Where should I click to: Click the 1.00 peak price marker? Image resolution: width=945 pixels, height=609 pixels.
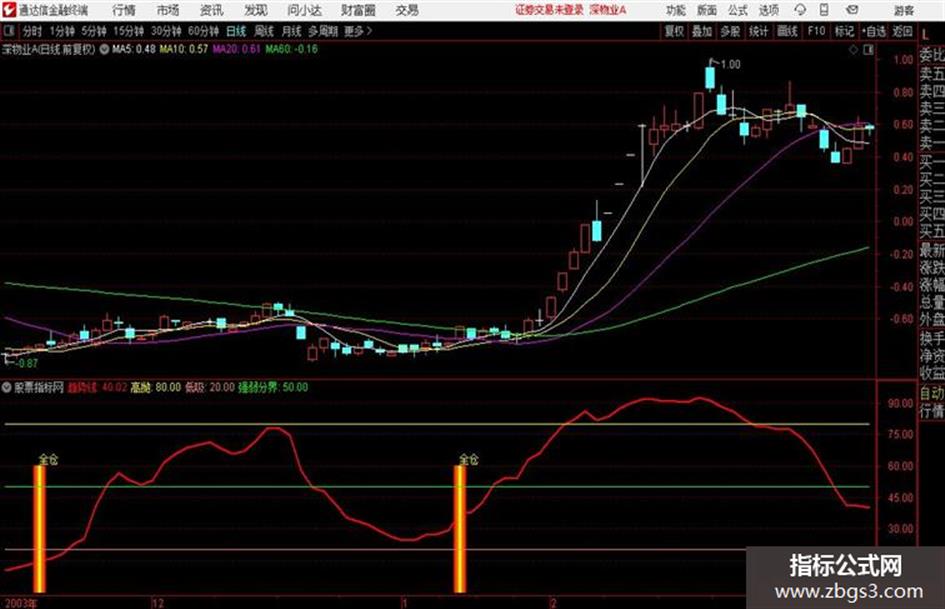tap(730, 64)
